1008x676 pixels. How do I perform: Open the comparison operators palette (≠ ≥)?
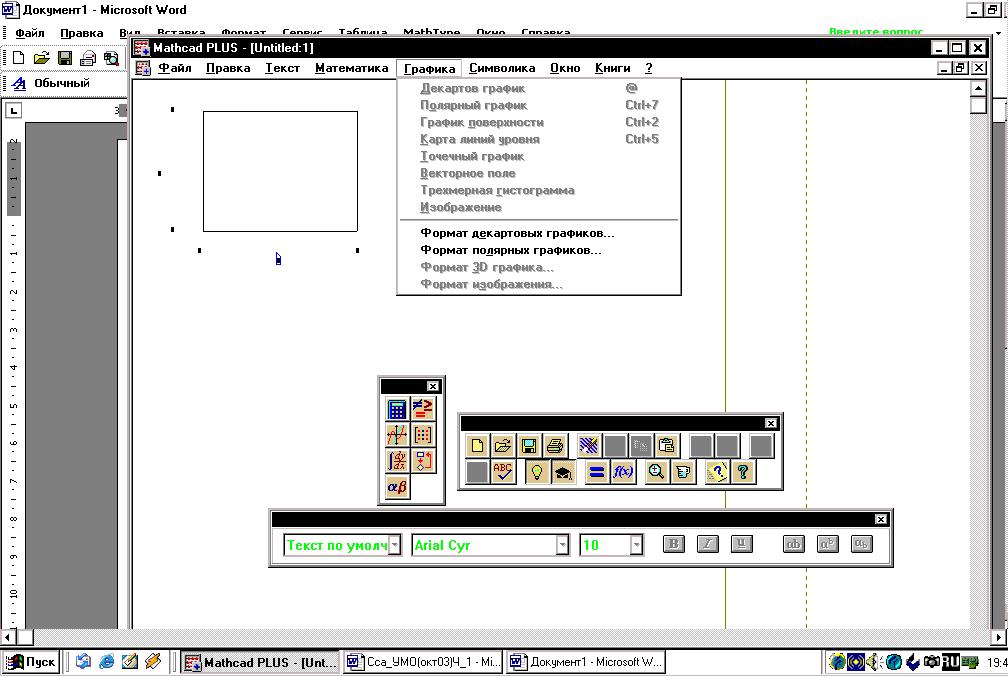coord(423,409)
